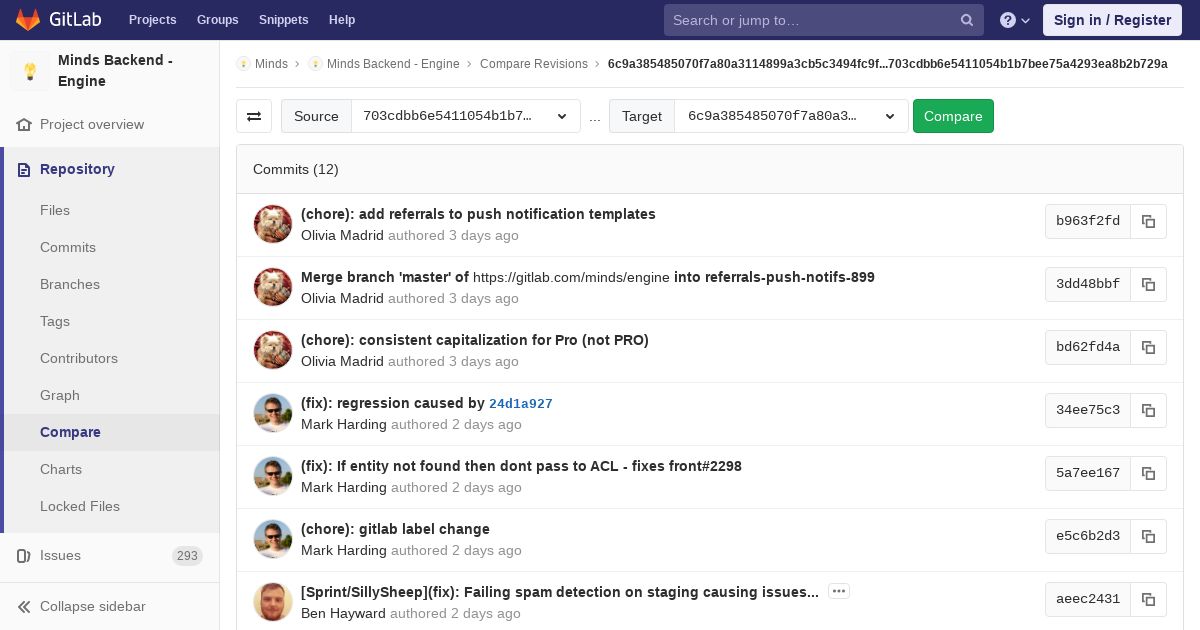The width and height of the screenshot is (1200, 630).
Task: Open the Projects menu
Action: (152, 20)
